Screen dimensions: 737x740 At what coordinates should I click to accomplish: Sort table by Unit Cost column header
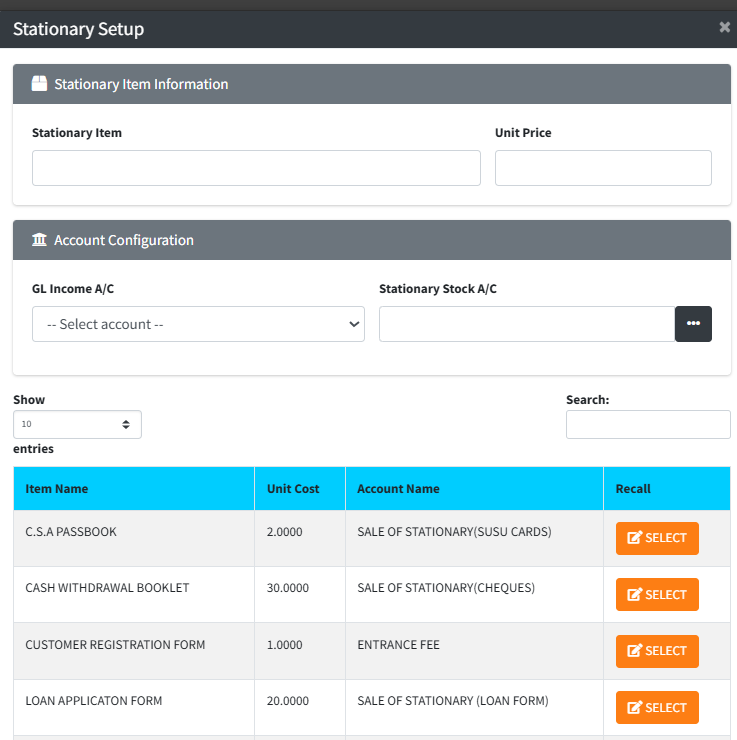click(293, 489)
